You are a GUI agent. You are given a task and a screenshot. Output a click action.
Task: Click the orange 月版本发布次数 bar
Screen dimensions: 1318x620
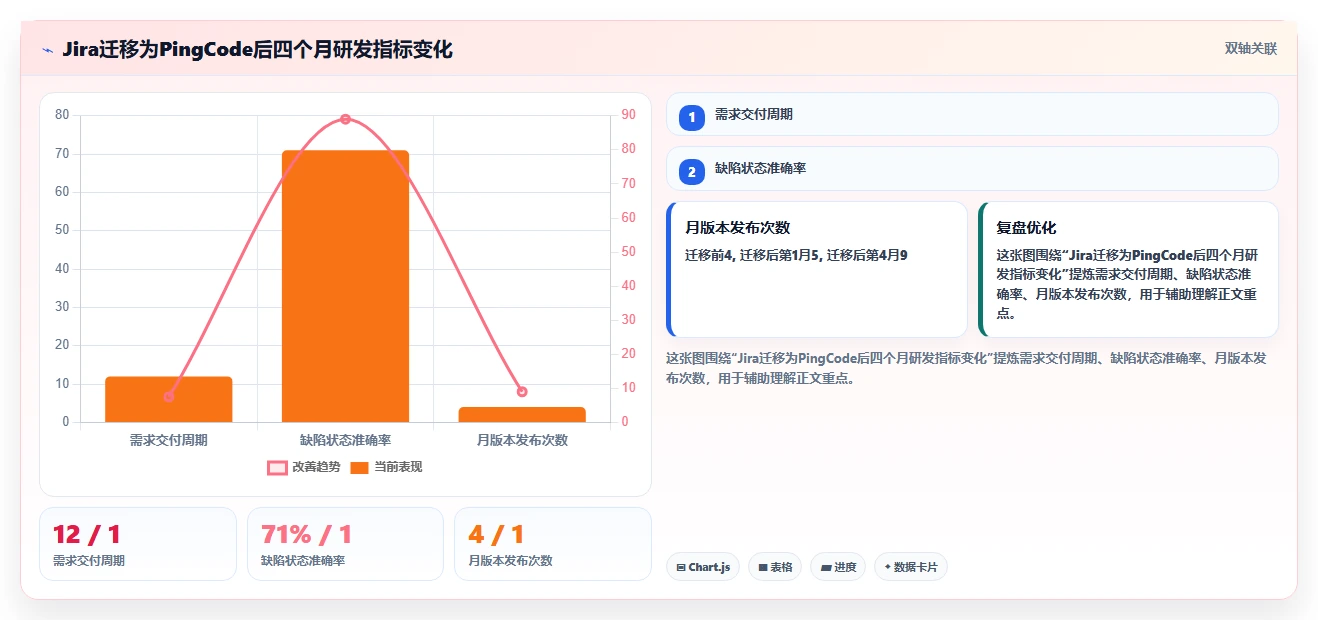click(522, 414)
